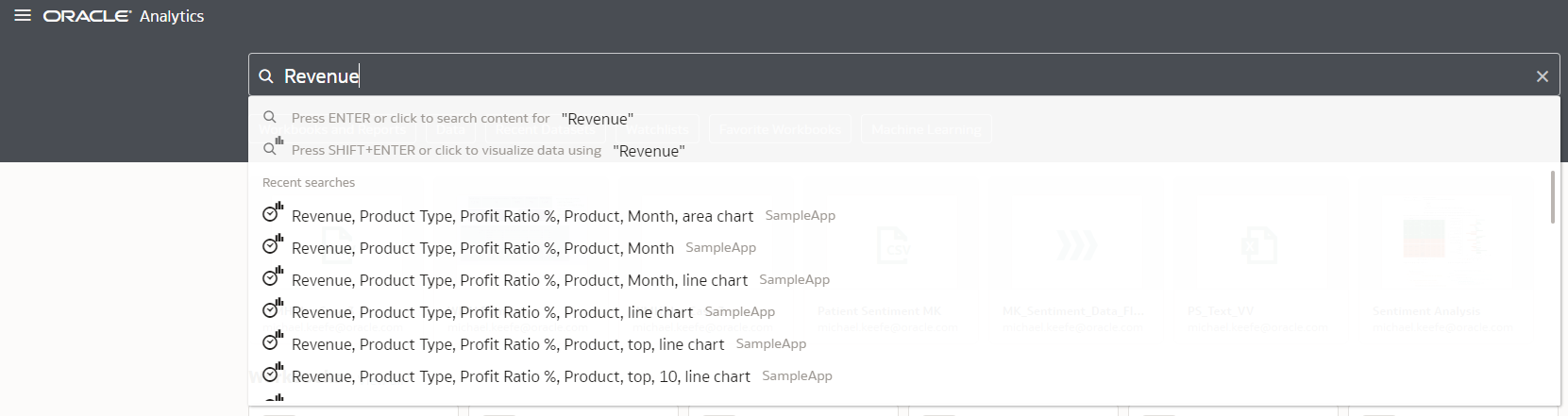Image resolution: width=1568 pixels, height=416 pixels.
Task: Click history icon beside Month, line chart search
Action: tap(272, 278)
